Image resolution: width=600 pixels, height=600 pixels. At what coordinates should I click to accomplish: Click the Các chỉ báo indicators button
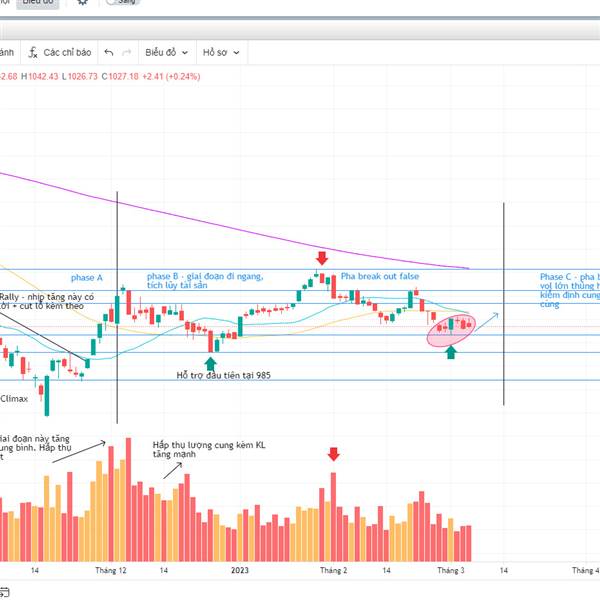60,52
